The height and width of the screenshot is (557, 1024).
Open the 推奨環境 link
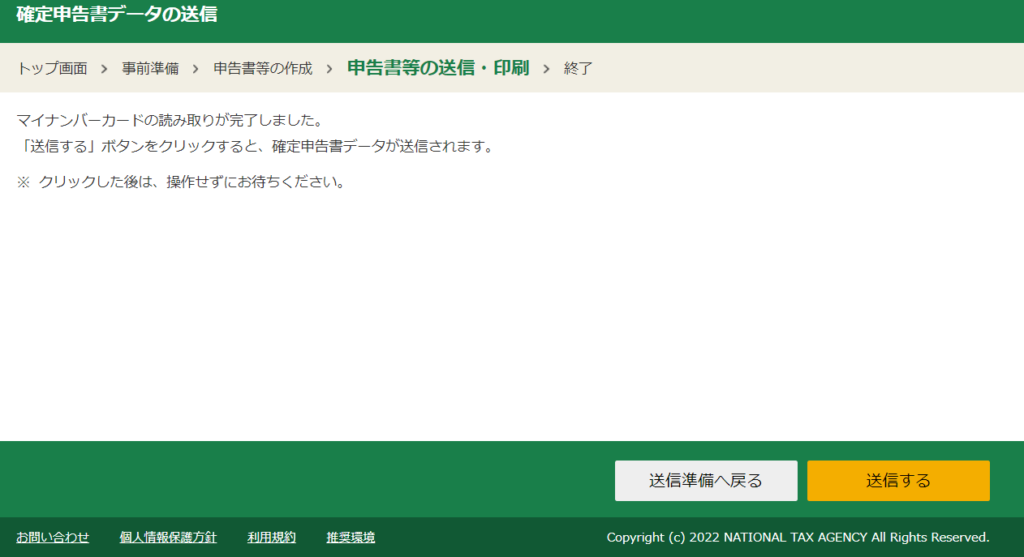351,537
